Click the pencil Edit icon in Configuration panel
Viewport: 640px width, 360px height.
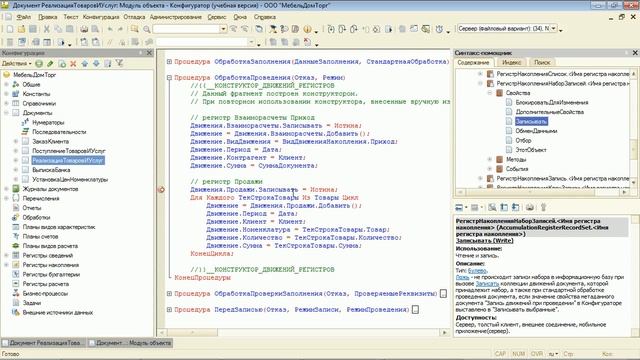(50, 64)
